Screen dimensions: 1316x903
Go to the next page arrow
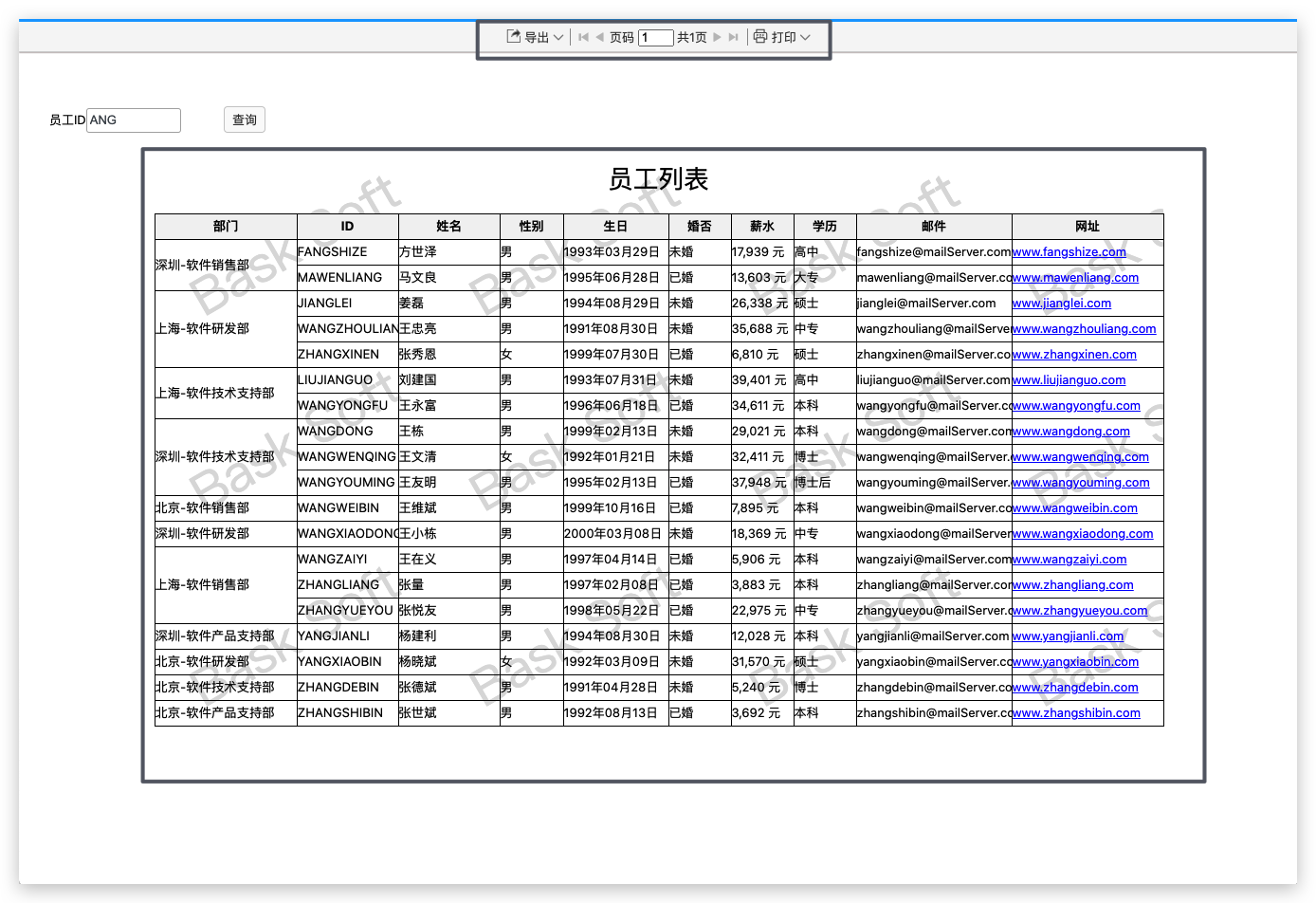coord(718,37)
